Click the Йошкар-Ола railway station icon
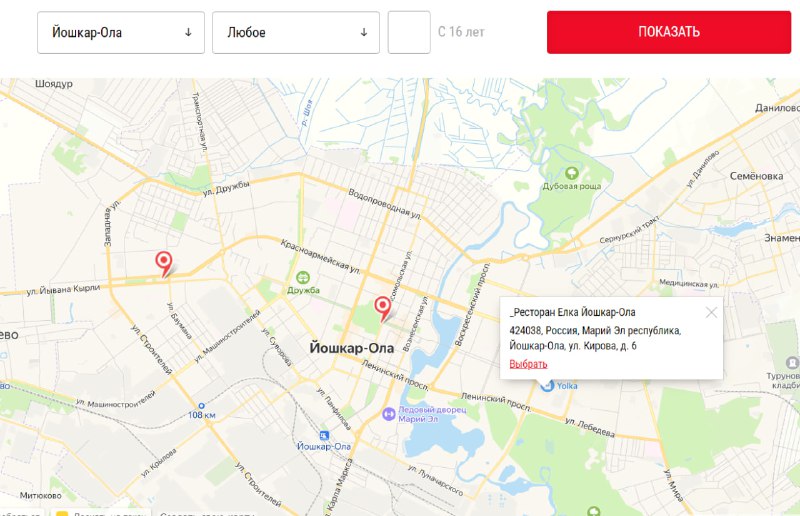The width and height of the screenshot is (800, 516). (x=324, y=435)
